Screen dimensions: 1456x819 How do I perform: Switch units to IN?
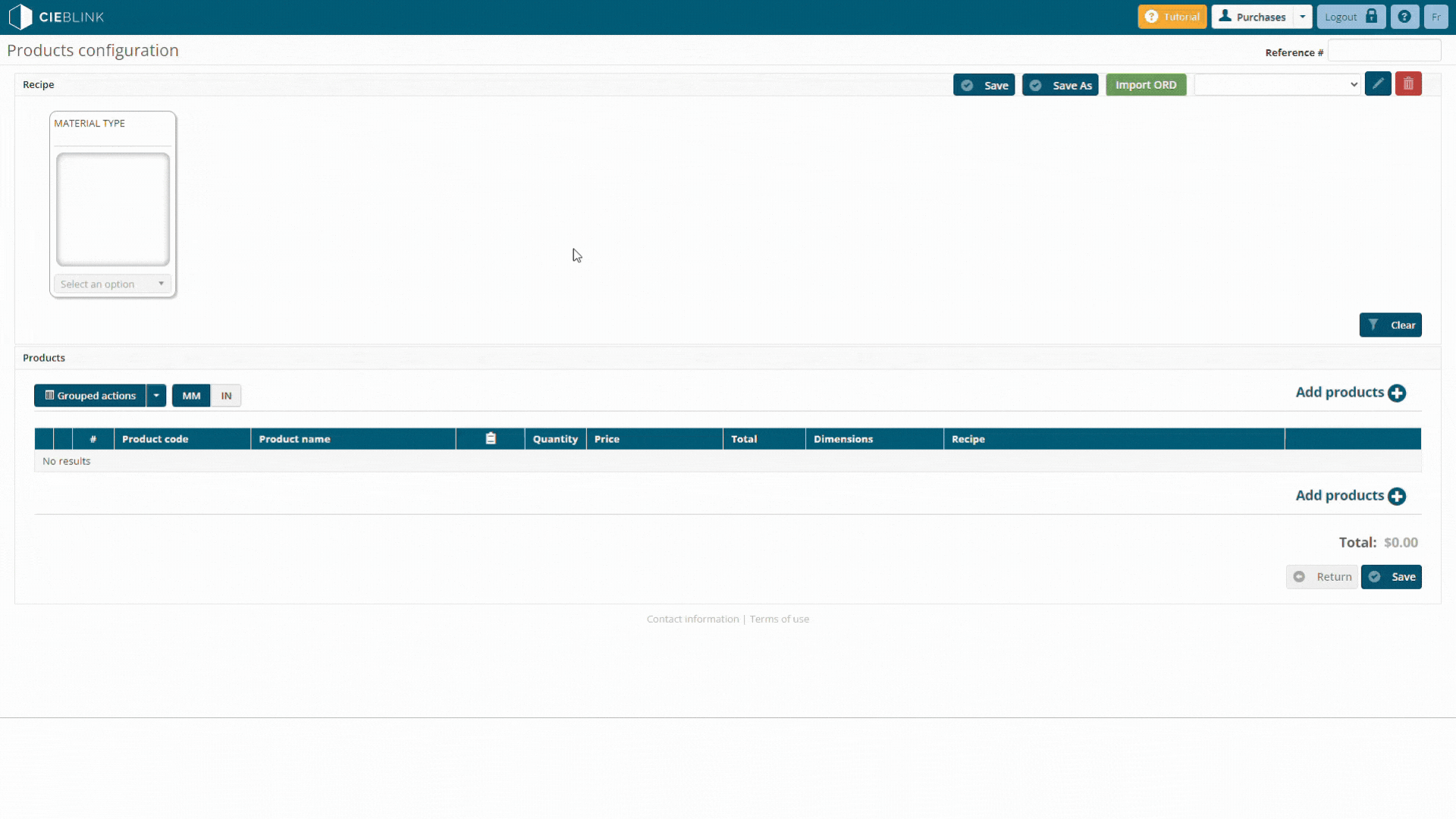point(226,396)
